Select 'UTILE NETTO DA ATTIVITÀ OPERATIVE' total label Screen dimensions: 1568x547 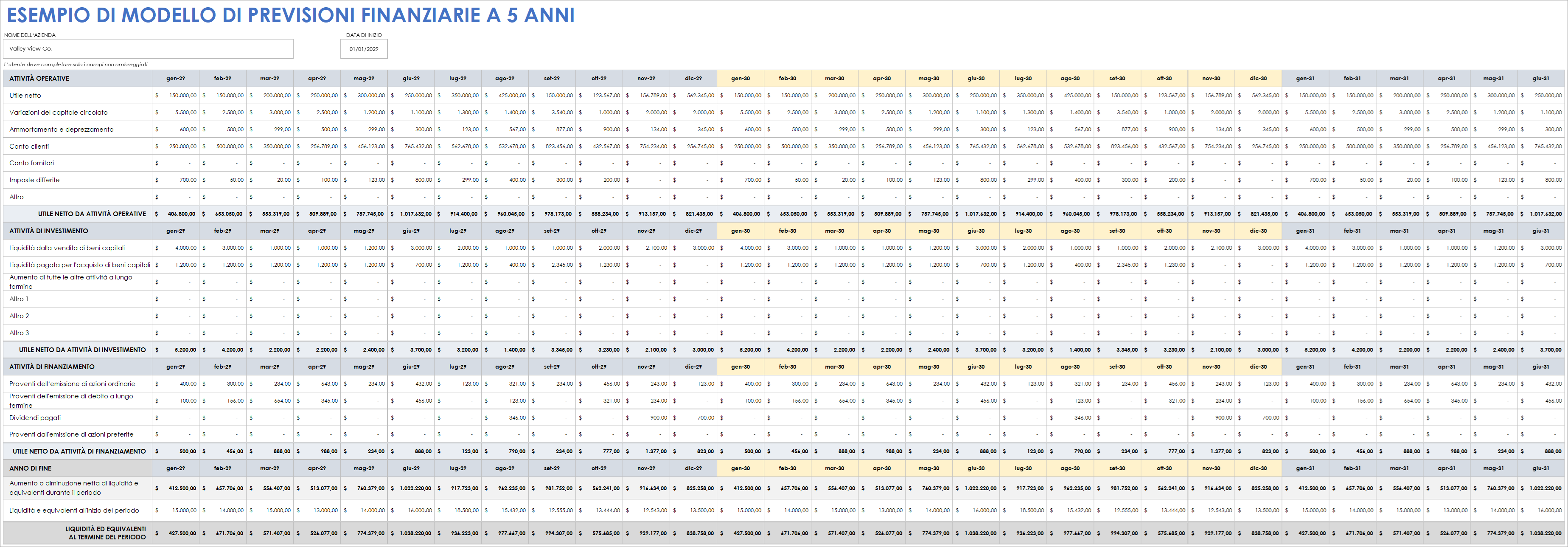(92, 214)
